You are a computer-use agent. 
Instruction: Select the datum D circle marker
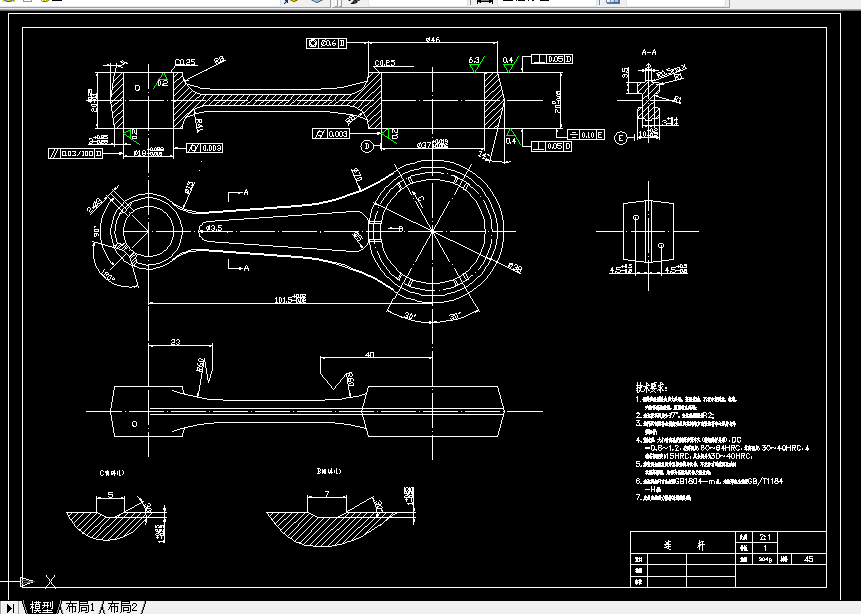pyautogui.click(x=367, y=146)
